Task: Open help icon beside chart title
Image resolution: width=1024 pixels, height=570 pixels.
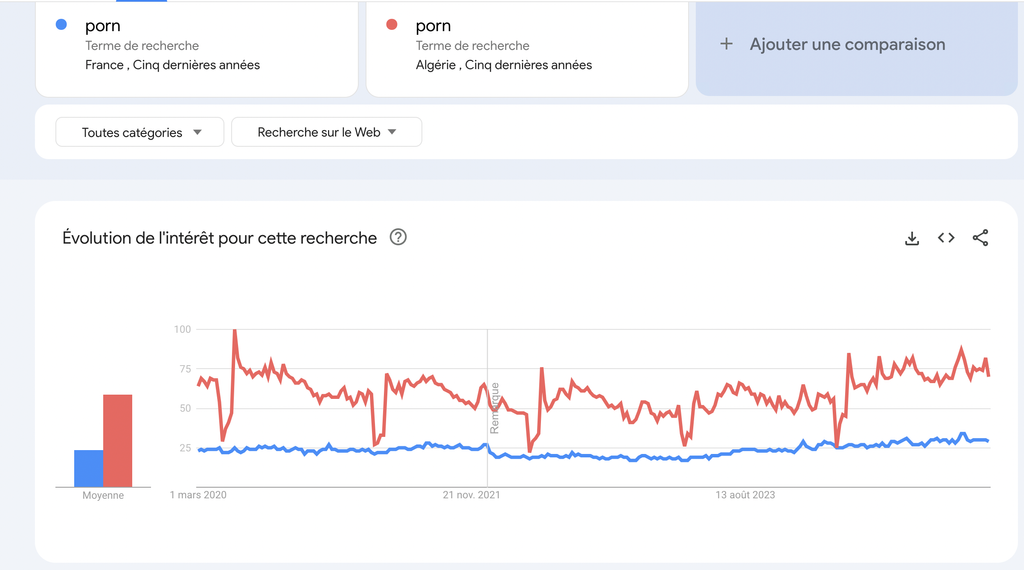Action: pyautogui.click(x=398, y=237)
